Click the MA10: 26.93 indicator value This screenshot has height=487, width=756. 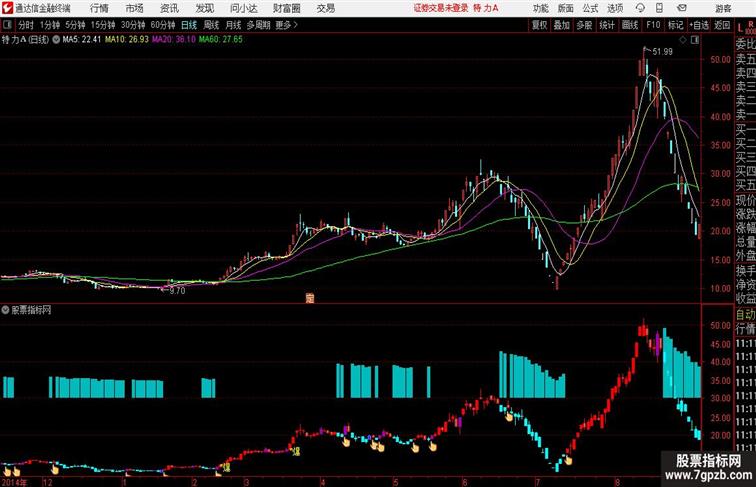127,40
